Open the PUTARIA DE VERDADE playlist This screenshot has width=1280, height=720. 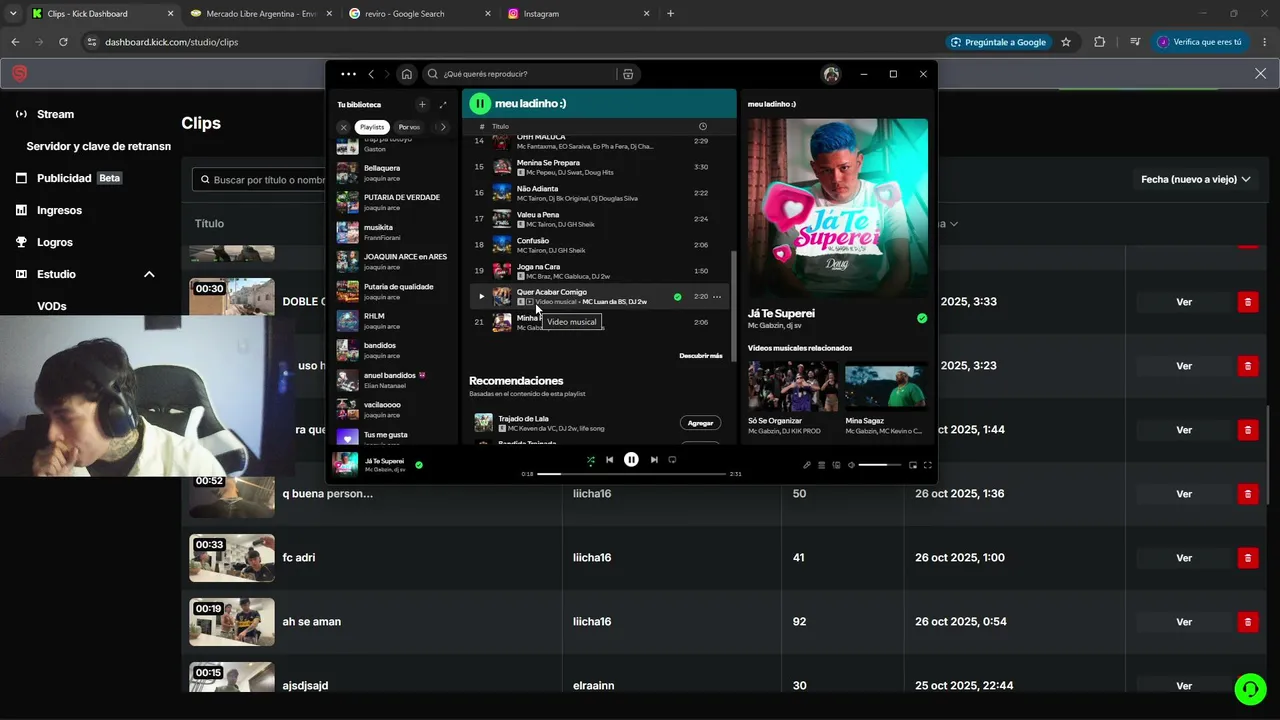[396, 202]
